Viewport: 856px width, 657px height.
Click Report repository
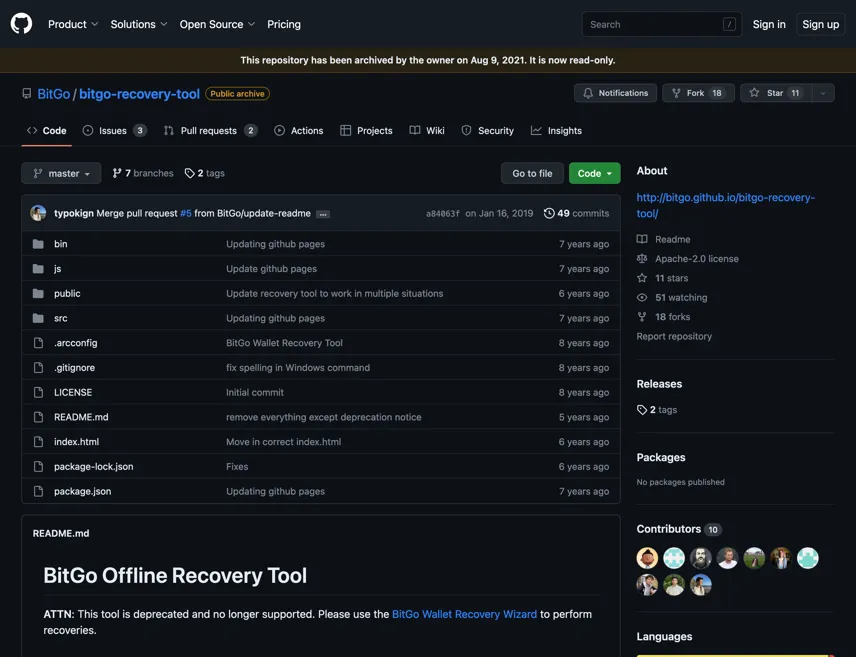click(x=674, y=336)
